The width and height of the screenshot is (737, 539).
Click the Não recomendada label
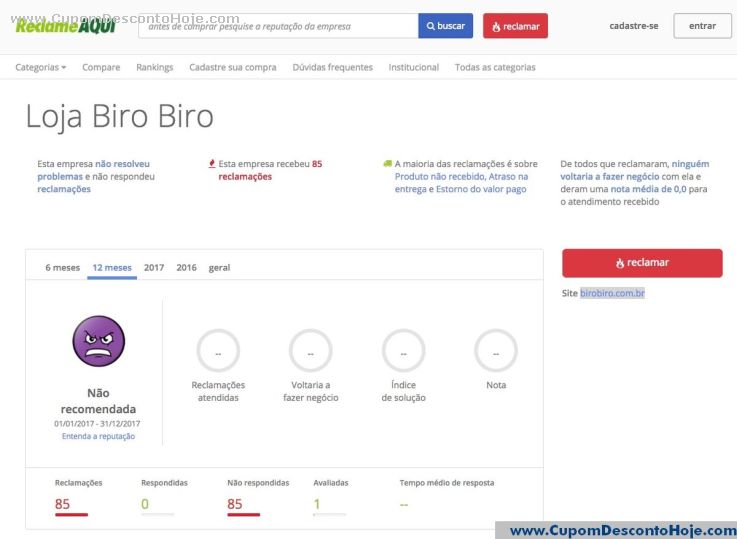point(98,401)
